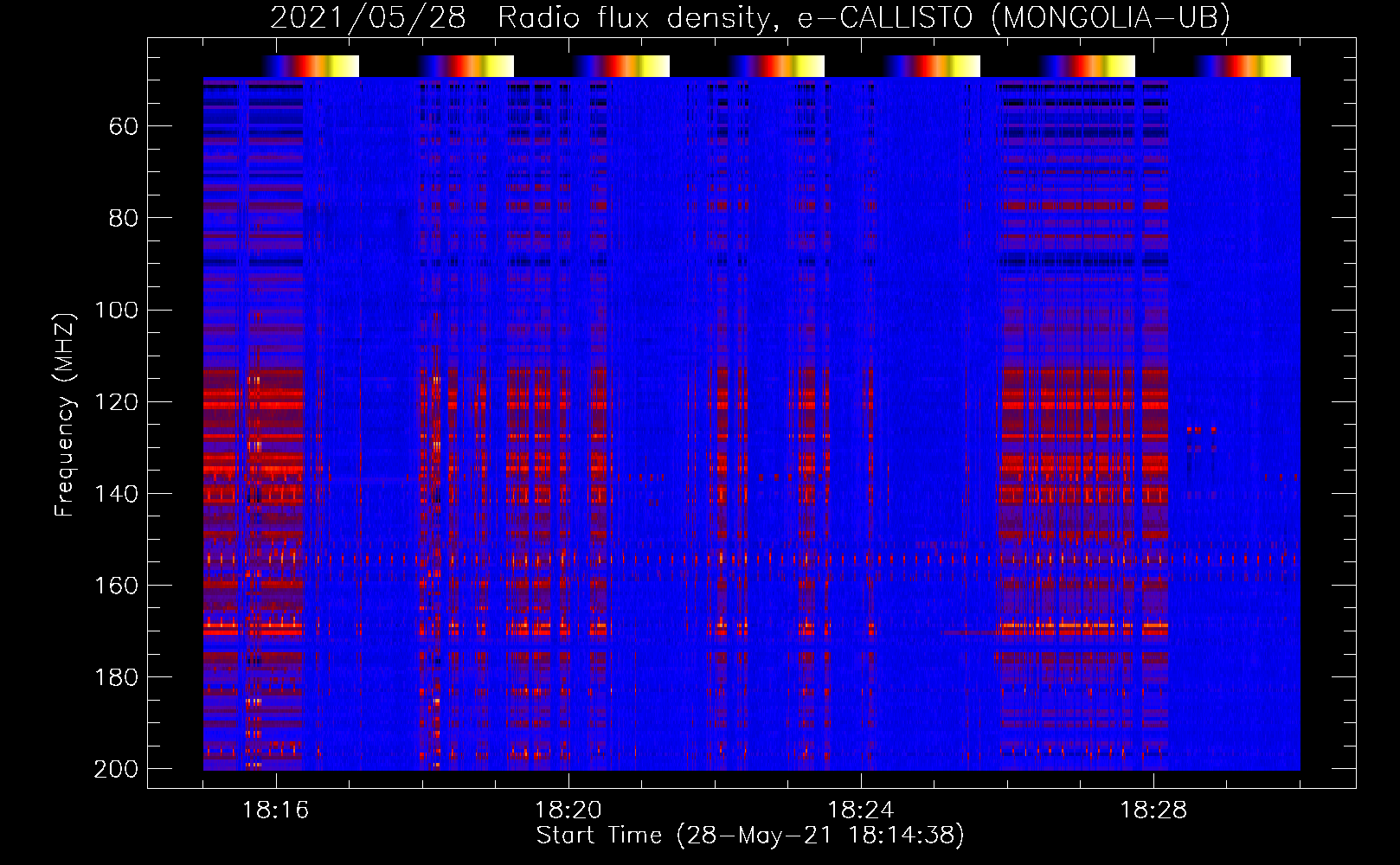1400x865 pixels.
Task: Click the 'Start Time (28-May-21 18:14:38)' axis label
Action: coord(749,836)
